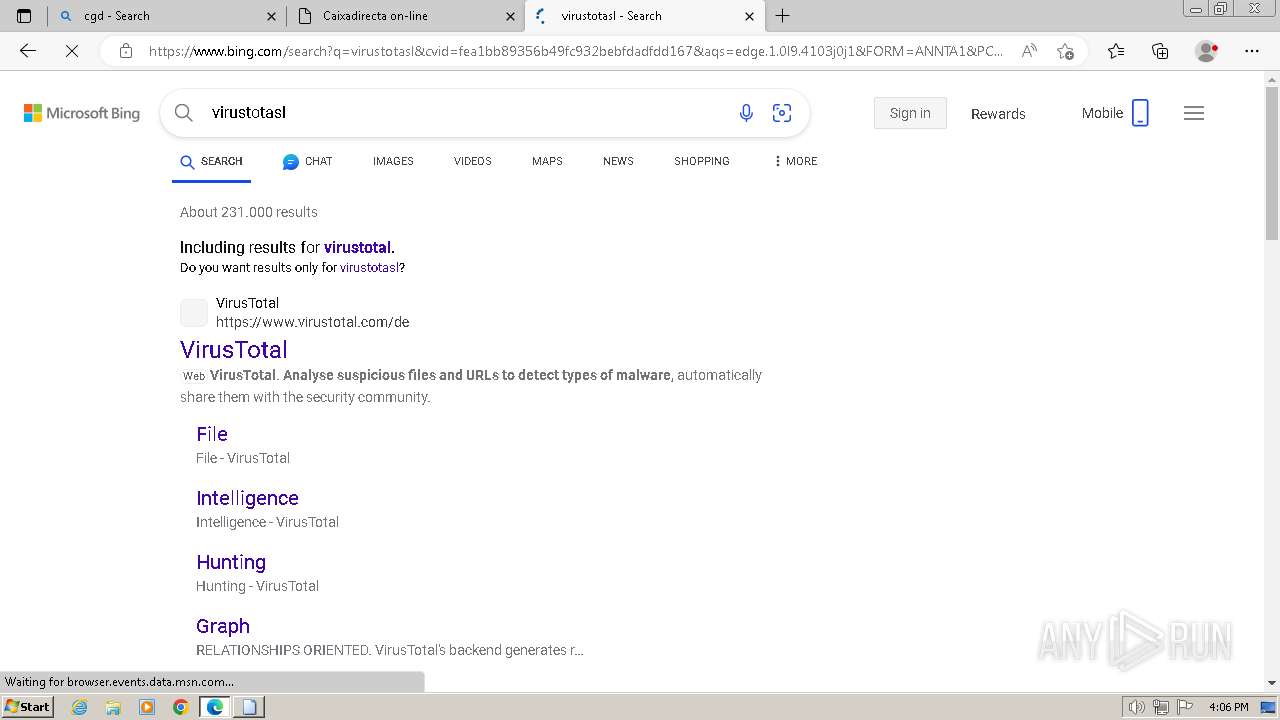Switch to the CHAT tab
The width and height of the screenshot is (1280, 720).
coord(307,161)
